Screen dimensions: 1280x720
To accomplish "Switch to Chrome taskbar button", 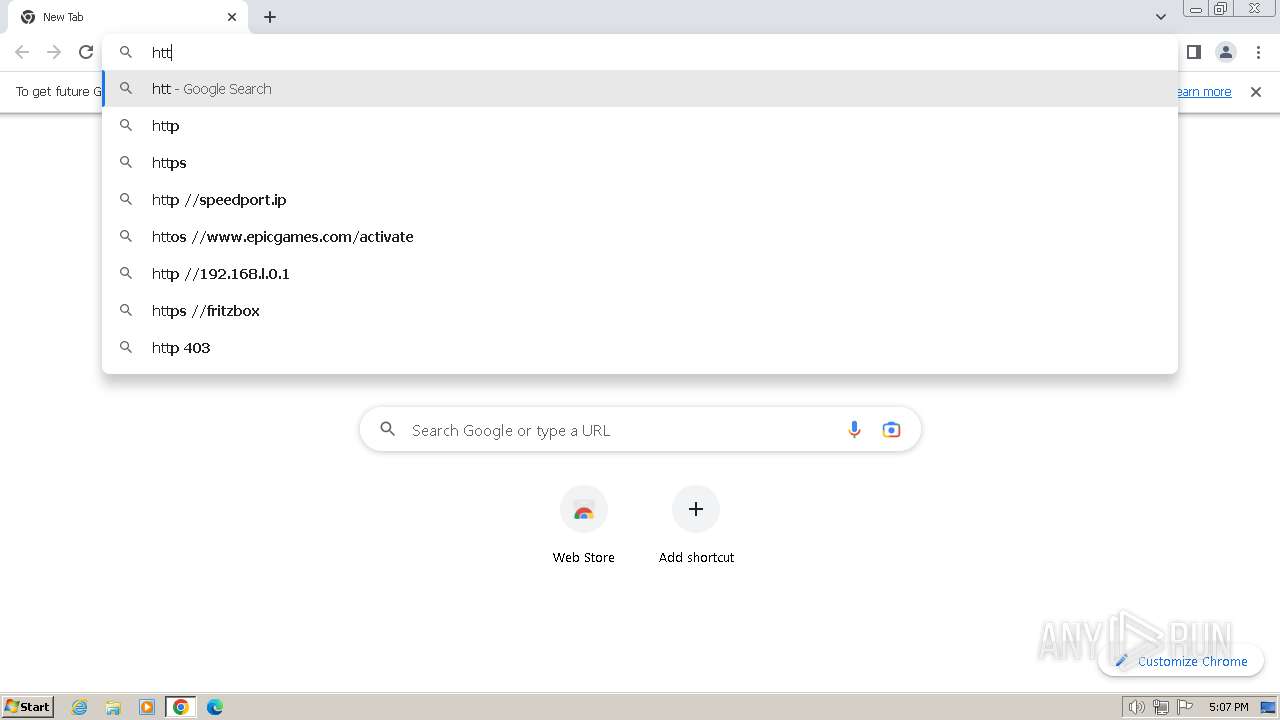I will pos(181,707).
